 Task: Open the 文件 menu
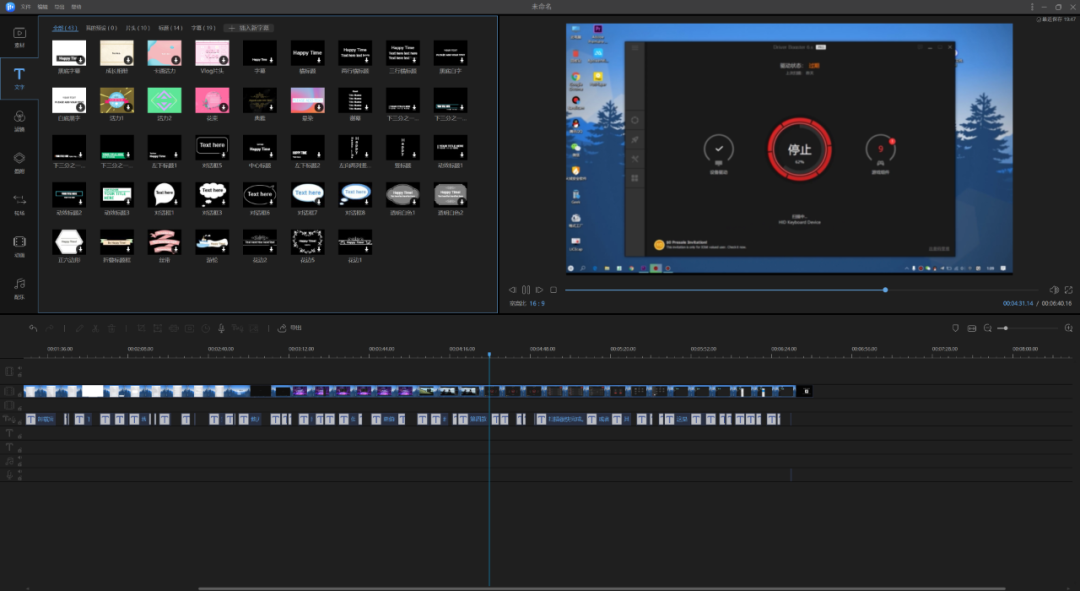[x=25, y=6]
